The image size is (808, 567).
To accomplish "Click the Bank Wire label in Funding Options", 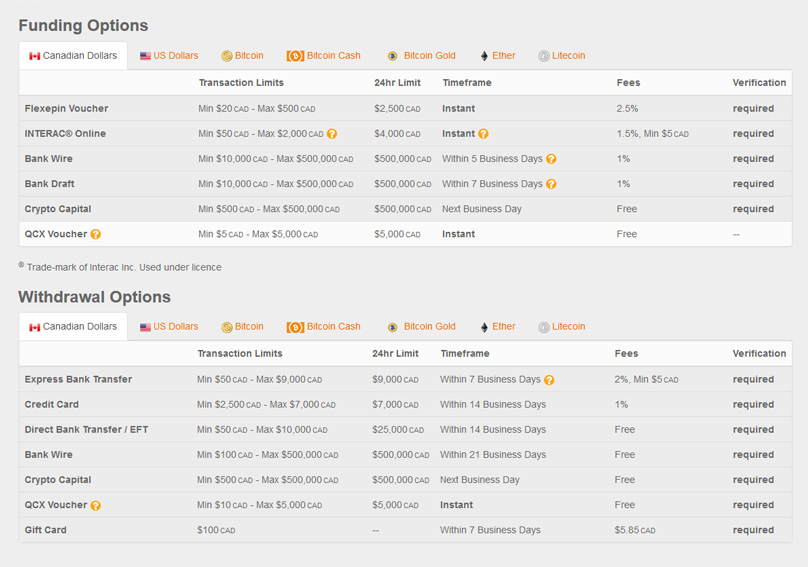I will (x=48, y=159).
